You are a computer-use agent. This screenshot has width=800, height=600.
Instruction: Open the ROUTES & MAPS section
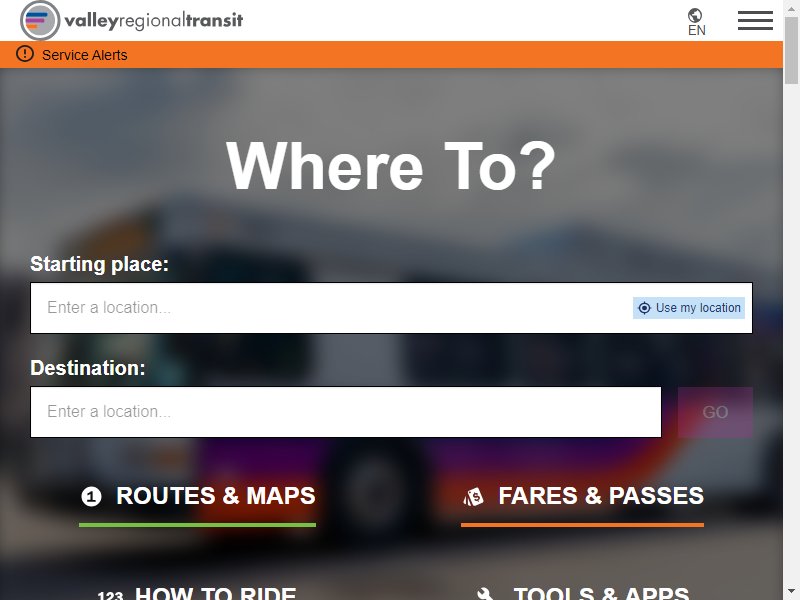(197, 497)
